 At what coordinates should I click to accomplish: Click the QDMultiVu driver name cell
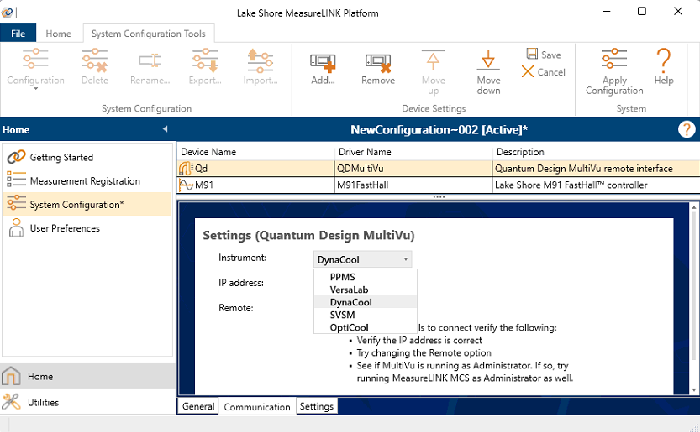pos(413,168)
